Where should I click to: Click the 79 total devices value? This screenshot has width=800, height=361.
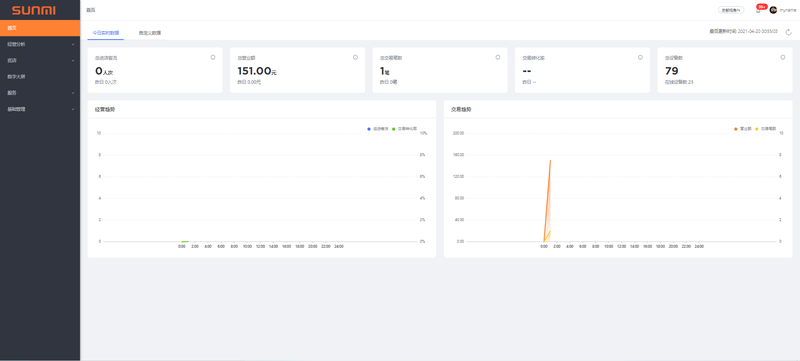coord(671,71)
